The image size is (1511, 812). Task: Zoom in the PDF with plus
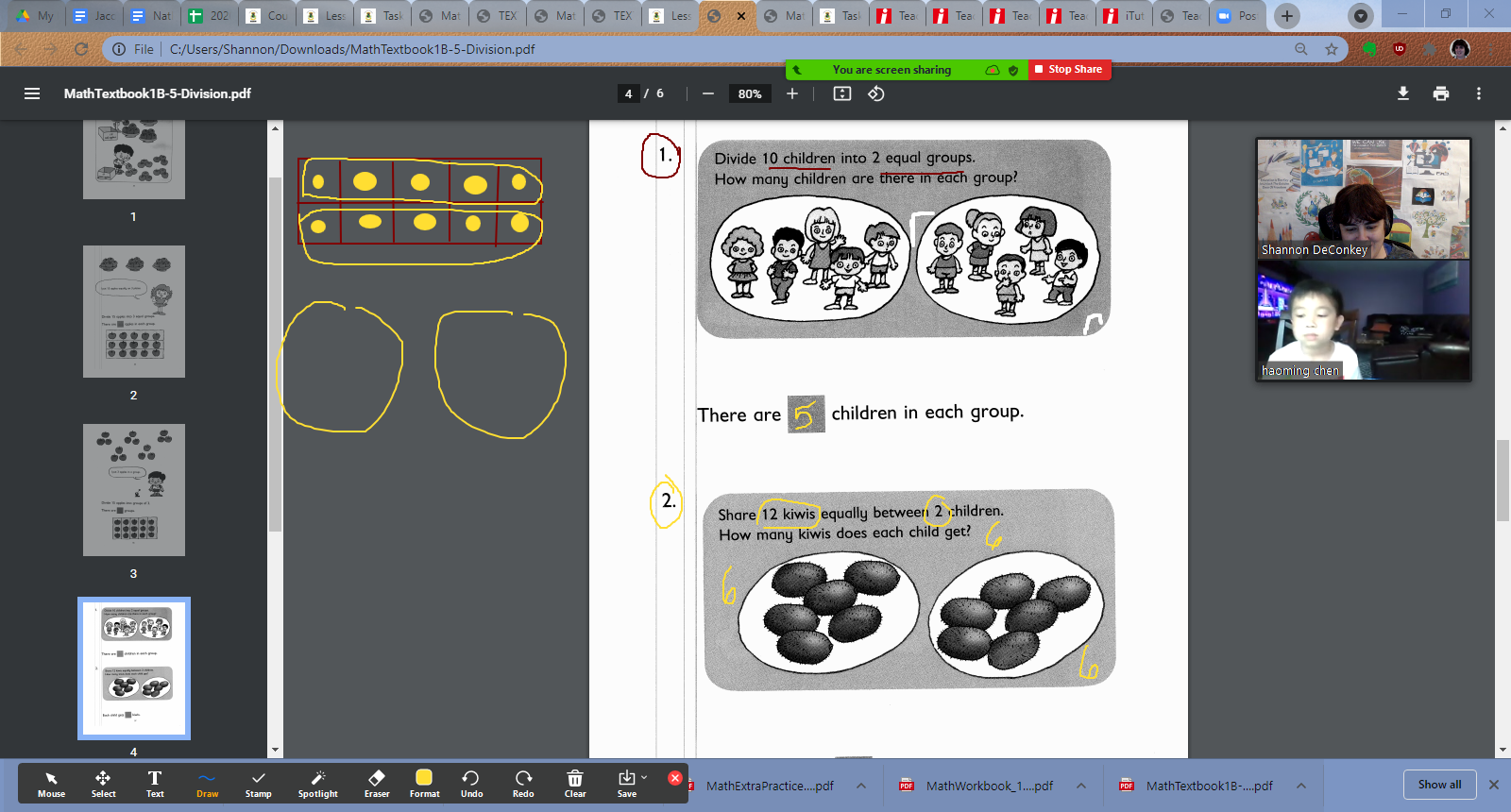click(792, 93)
